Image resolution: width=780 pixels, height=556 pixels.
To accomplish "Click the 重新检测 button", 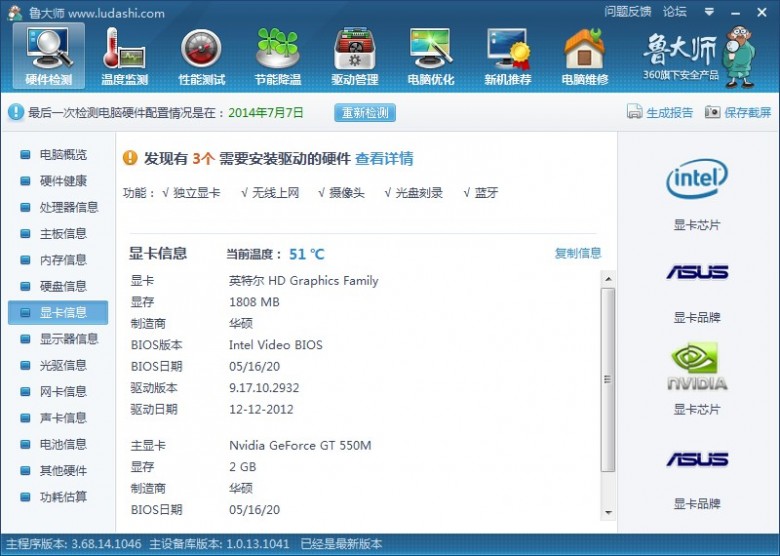I will click(365, 112).
